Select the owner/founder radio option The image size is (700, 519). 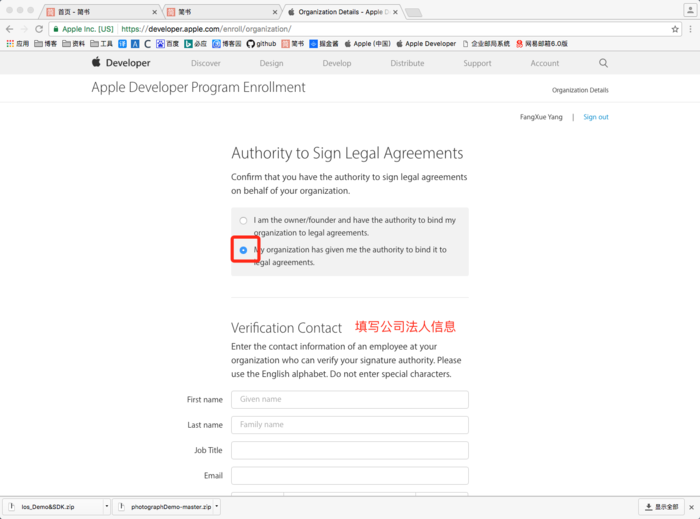coord(243,220)
